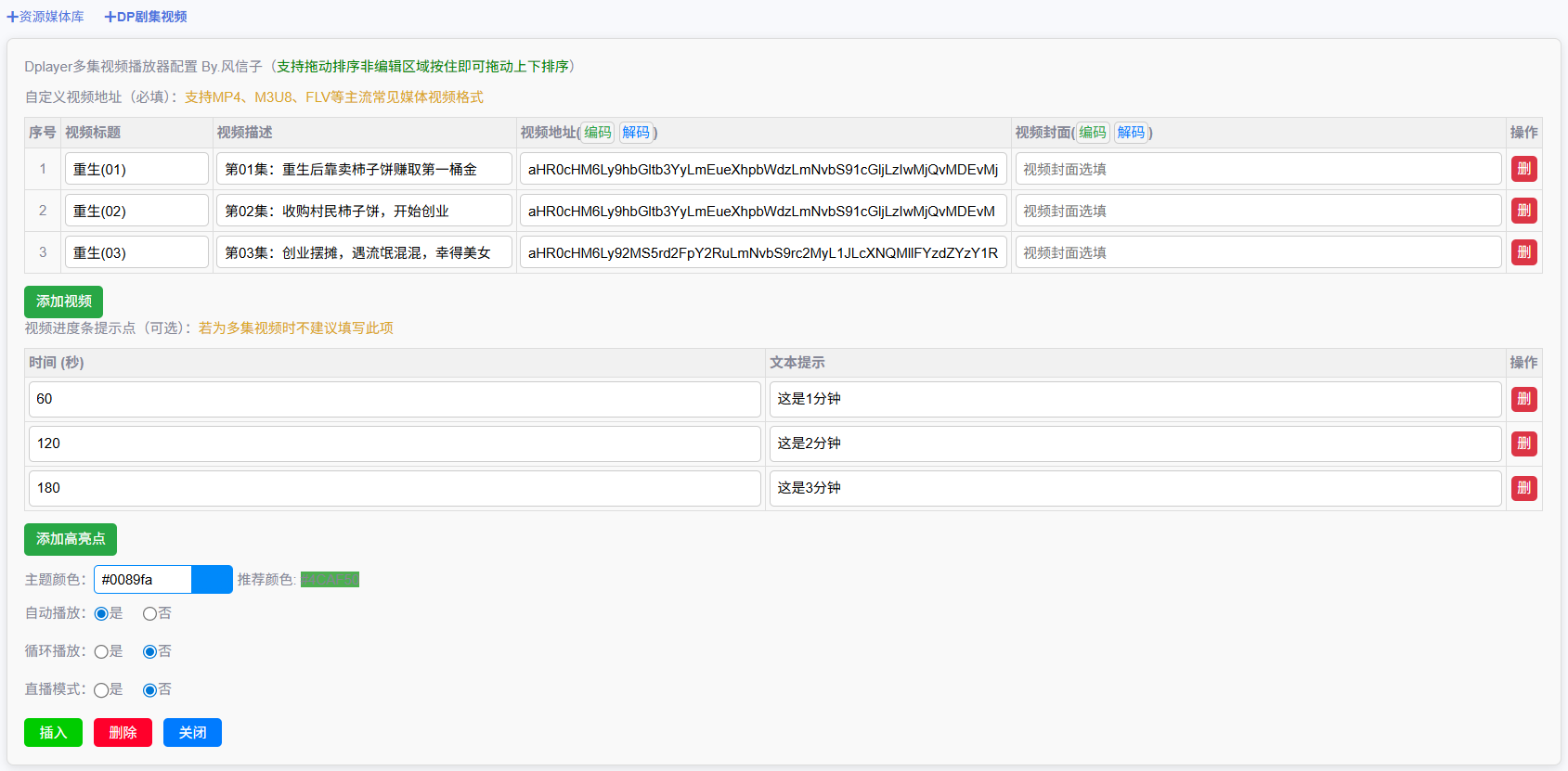Set 自动播放 autoplay to 是

pos(101,613)
